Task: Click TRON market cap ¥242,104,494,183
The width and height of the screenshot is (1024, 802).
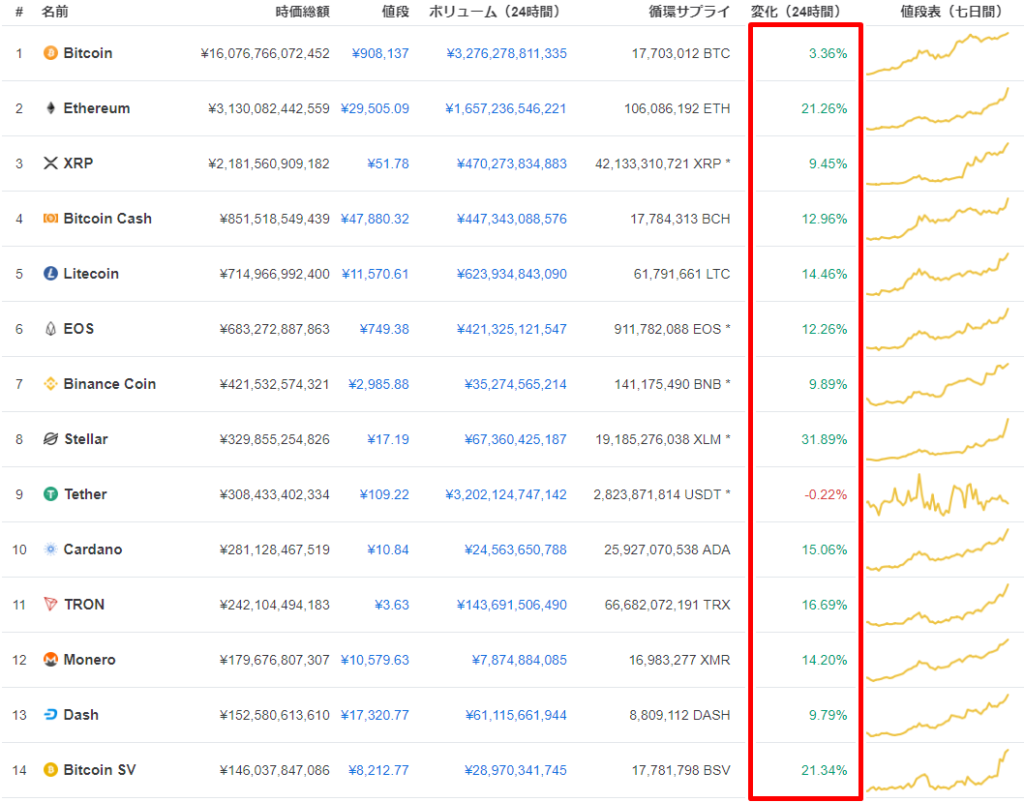Action: pos(274,605)
